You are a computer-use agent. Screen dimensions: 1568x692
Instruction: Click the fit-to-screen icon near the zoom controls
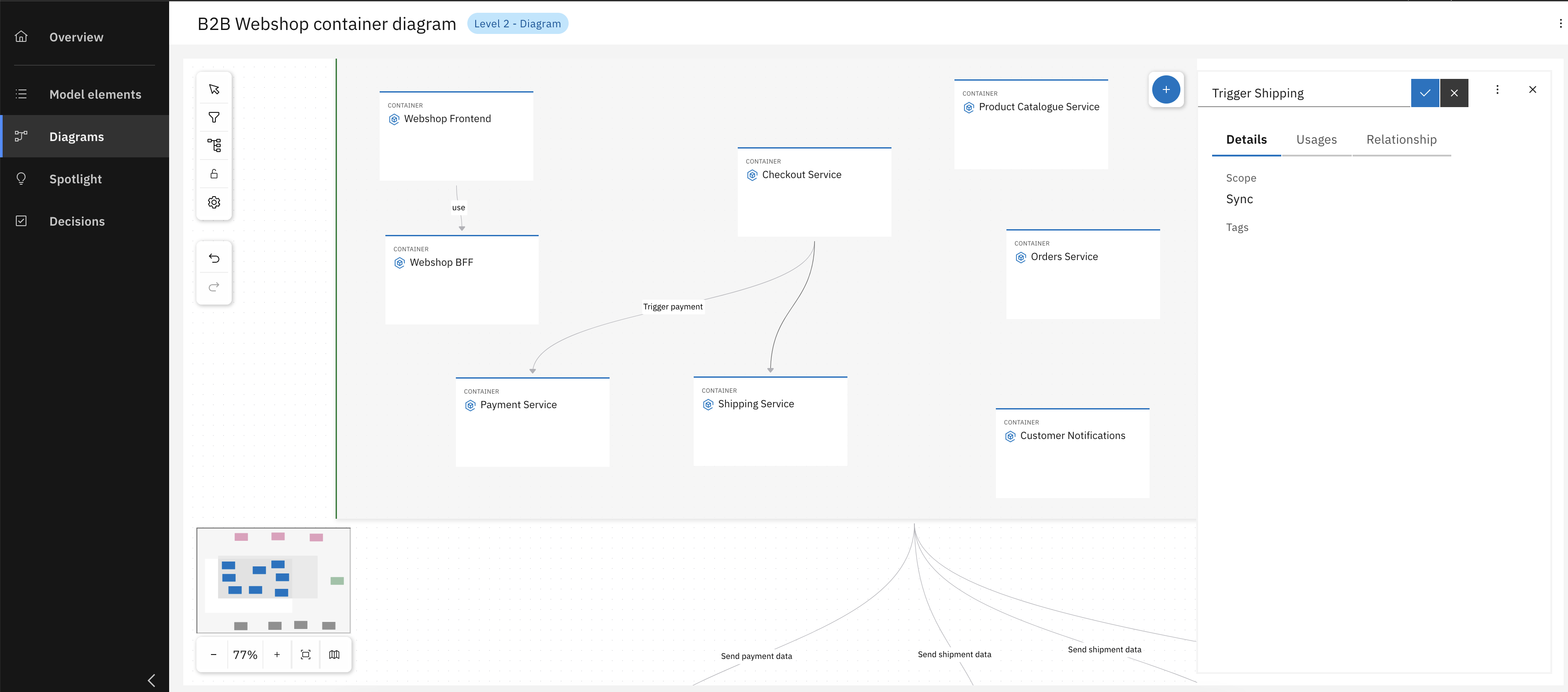pos(306,654)
